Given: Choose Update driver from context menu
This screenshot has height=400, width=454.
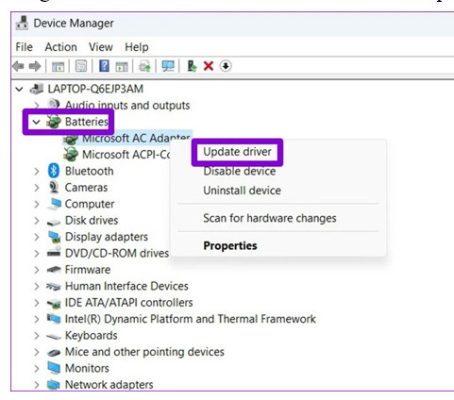Looking at the screenshot, I should point(237,152).
